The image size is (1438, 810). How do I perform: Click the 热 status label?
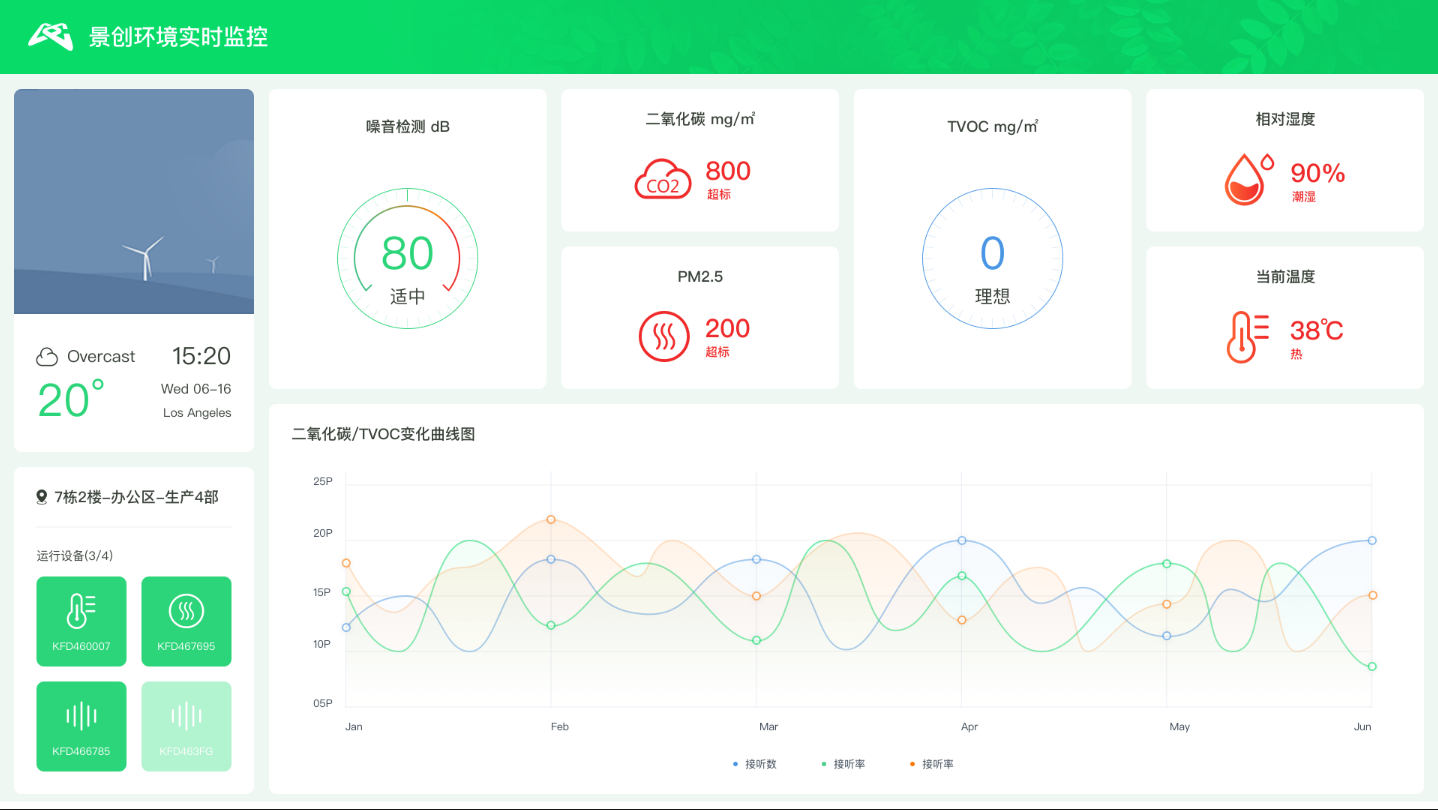pyautogui.click(x=1296, y=354)
